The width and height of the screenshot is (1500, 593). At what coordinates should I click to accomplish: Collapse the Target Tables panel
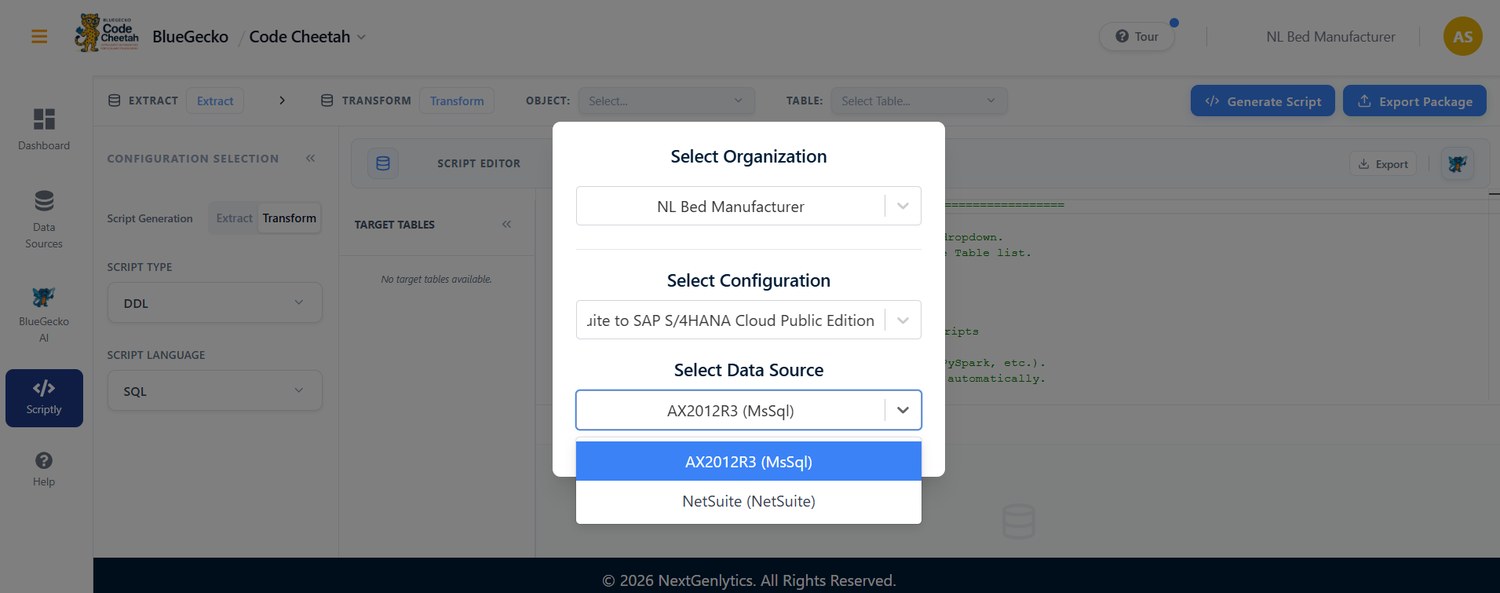tap(506, 224)
